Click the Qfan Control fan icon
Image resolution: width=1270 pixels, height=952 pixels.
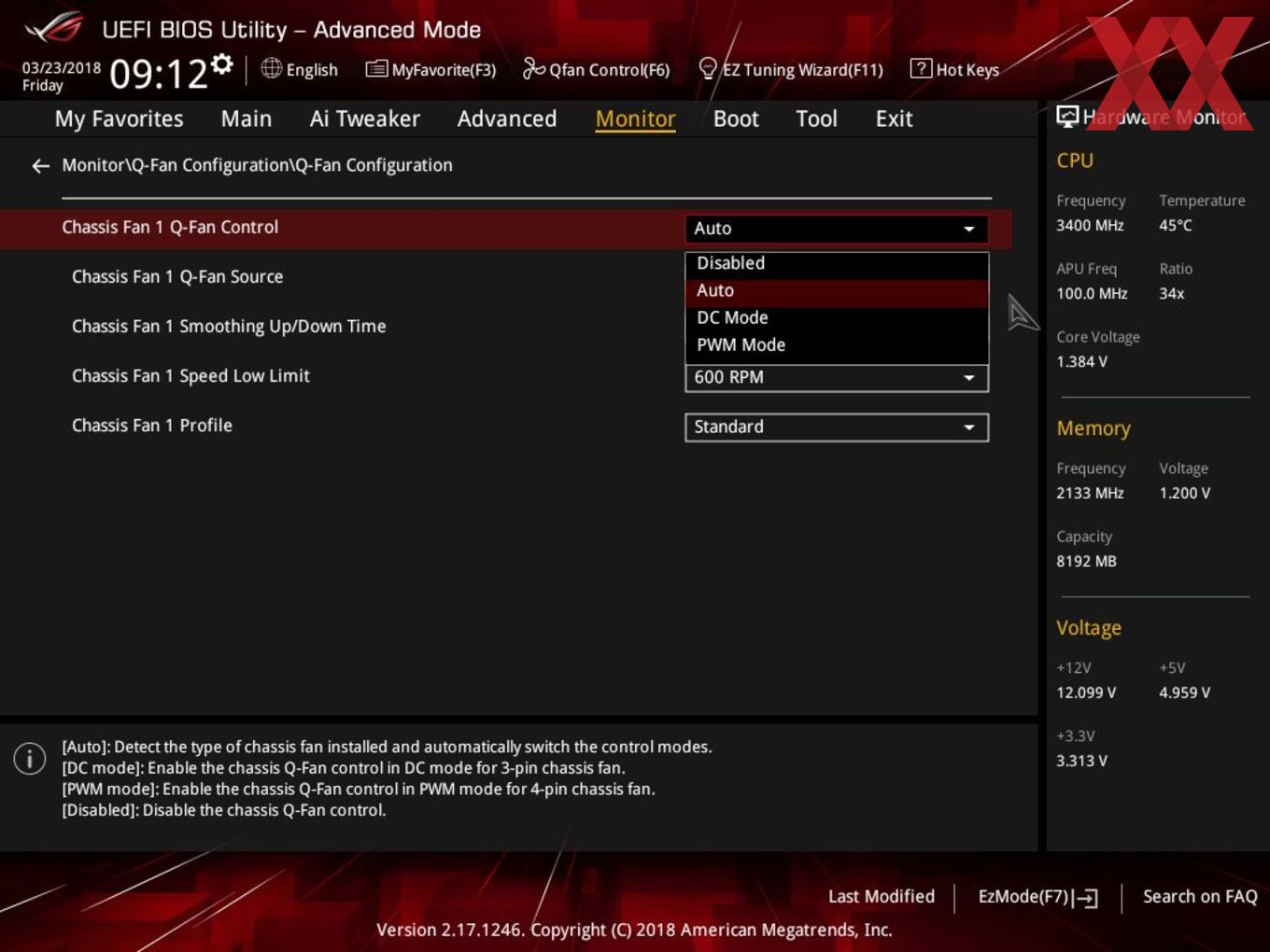533,68
